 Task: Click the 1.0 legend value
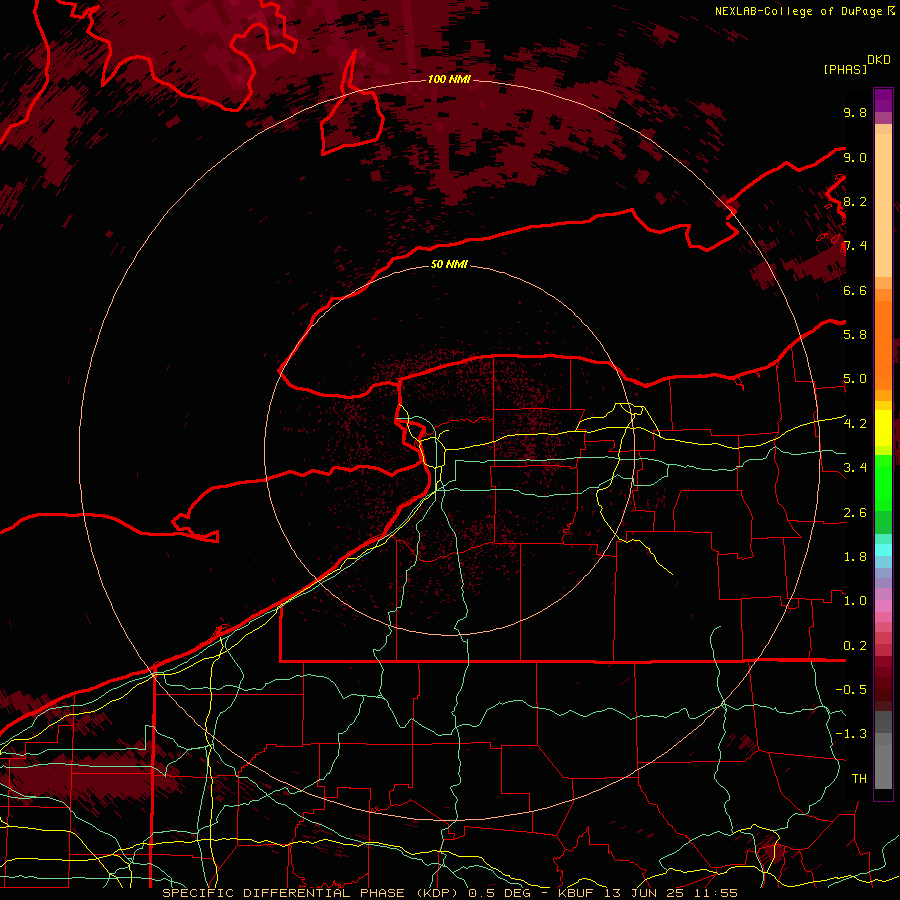(855, 601)
